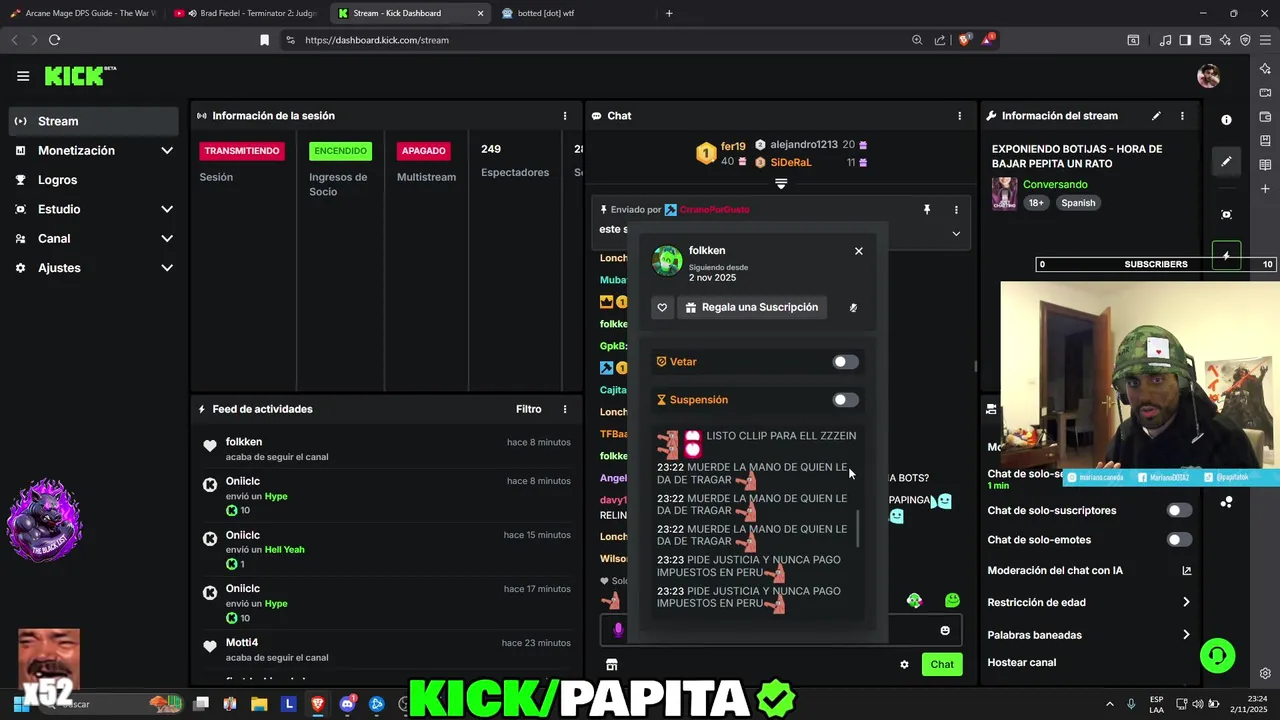This screenshot has height=720, width=1280.
Task: Open Moderación del chat con IA external link
Action: click(x=1187, y=571)
